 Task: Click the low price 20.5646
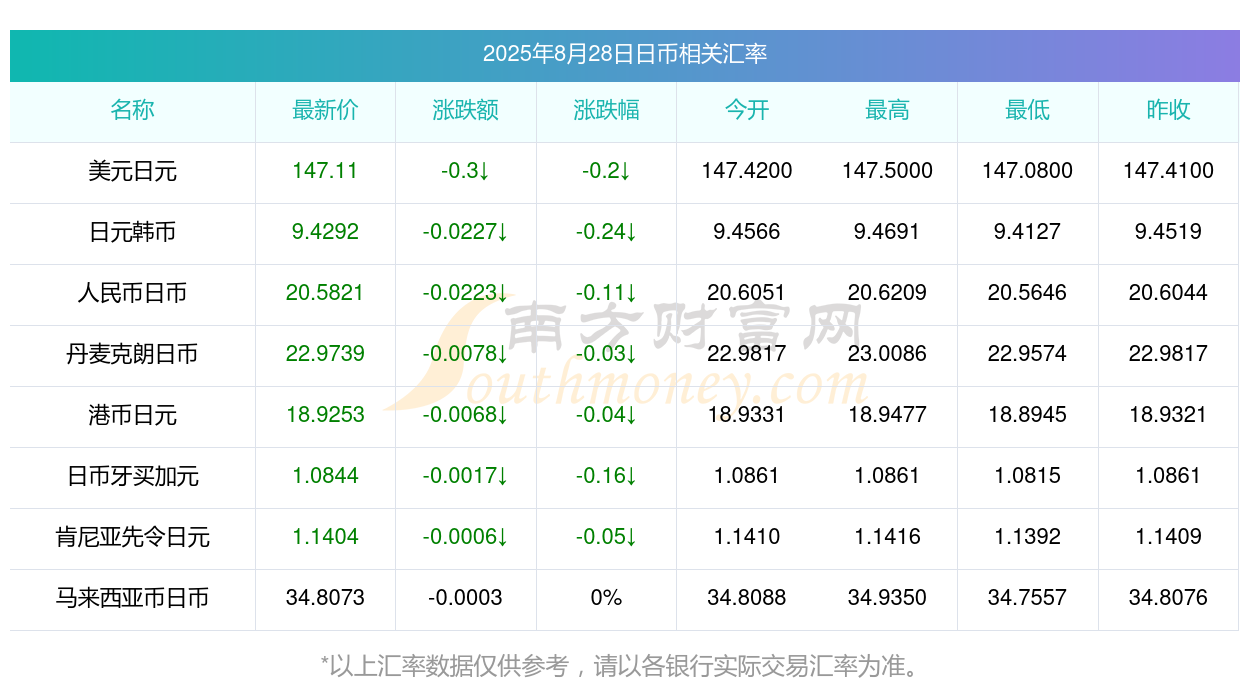pos(1028,293)
